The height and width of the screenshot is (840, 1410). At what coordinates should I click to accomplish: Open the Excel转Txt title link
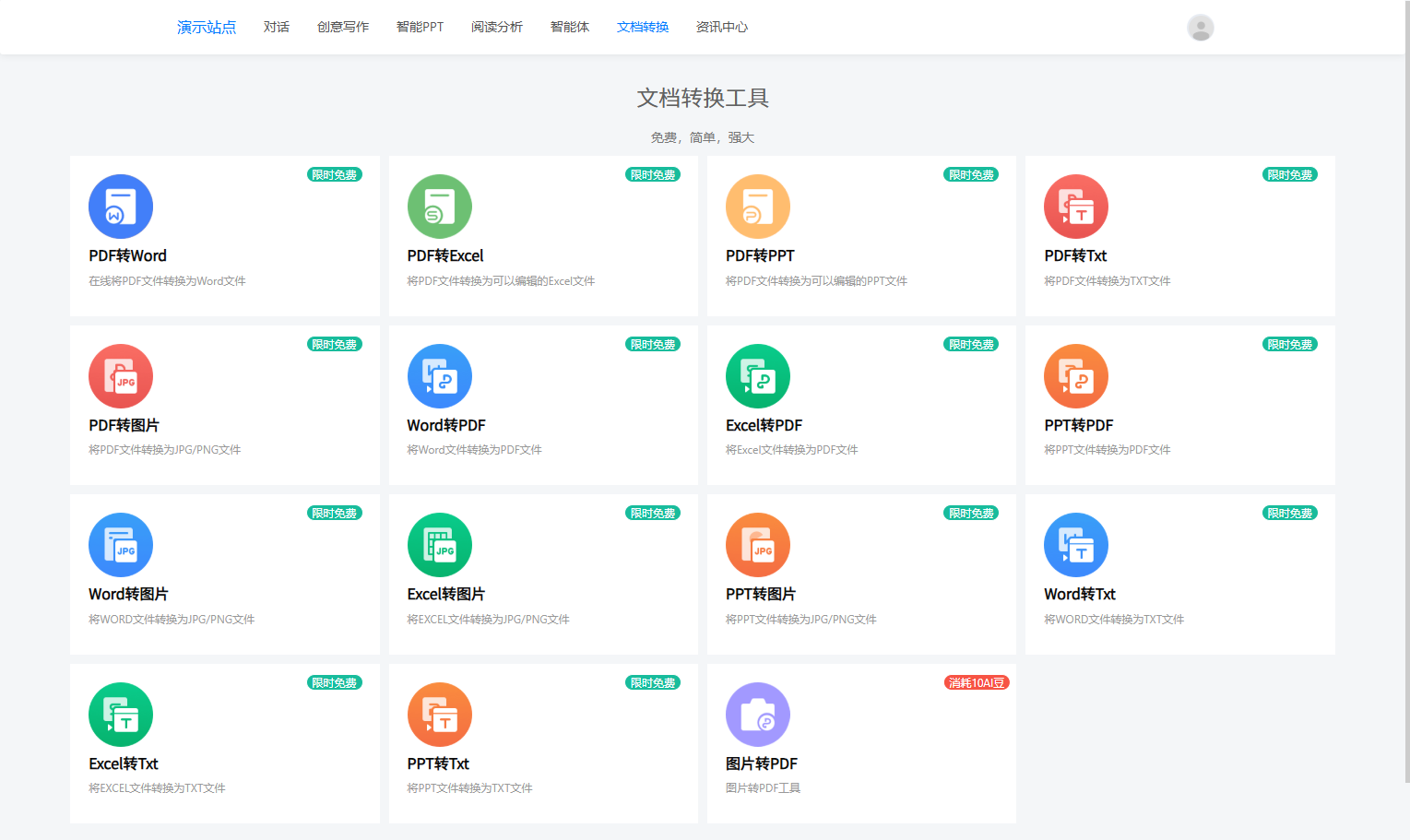pos(124,763)
